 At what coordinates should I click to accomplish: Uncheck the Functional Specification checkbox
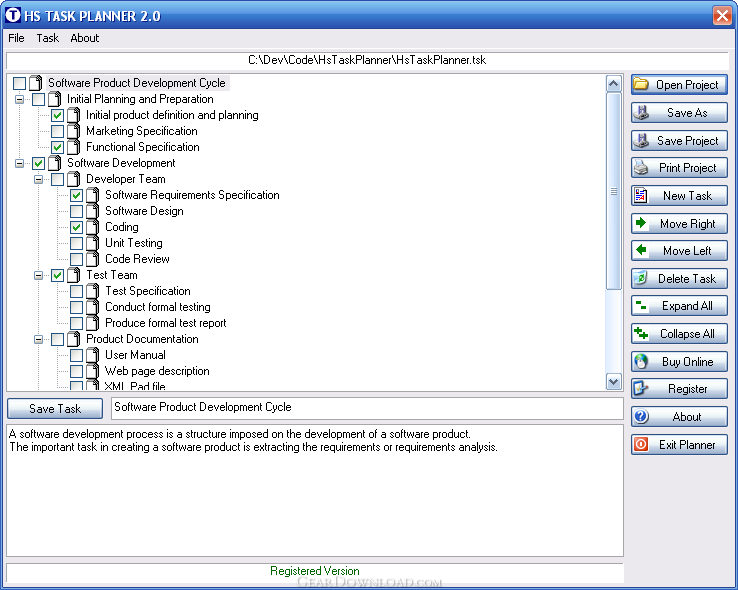[57, 147]
